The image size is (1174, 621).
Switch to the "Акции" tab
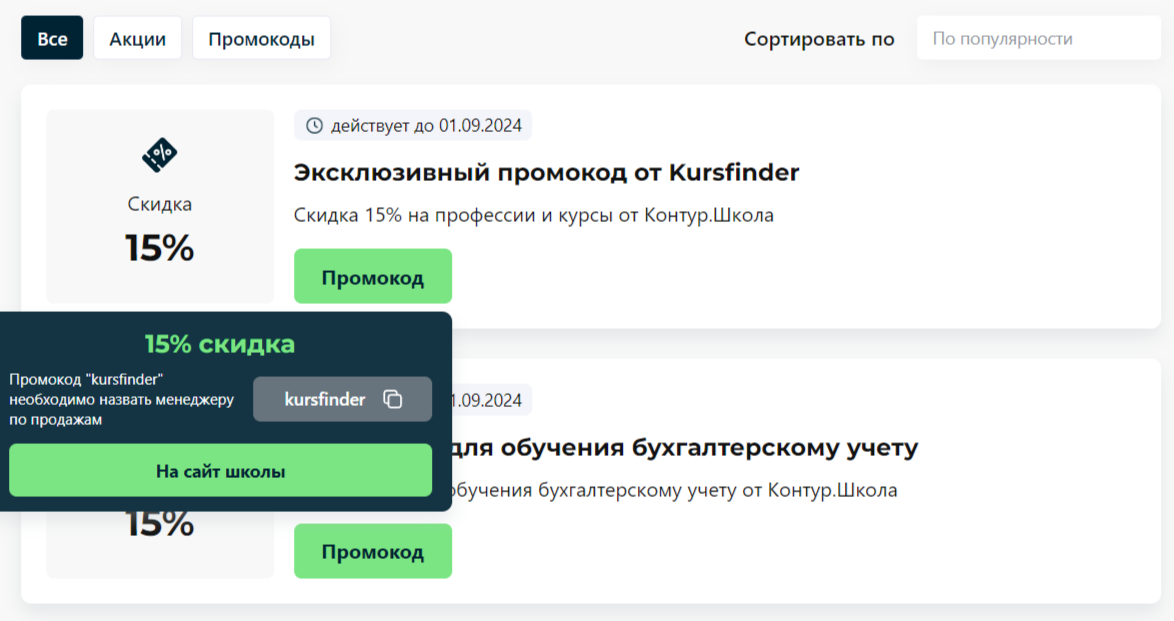click(137, 38)
